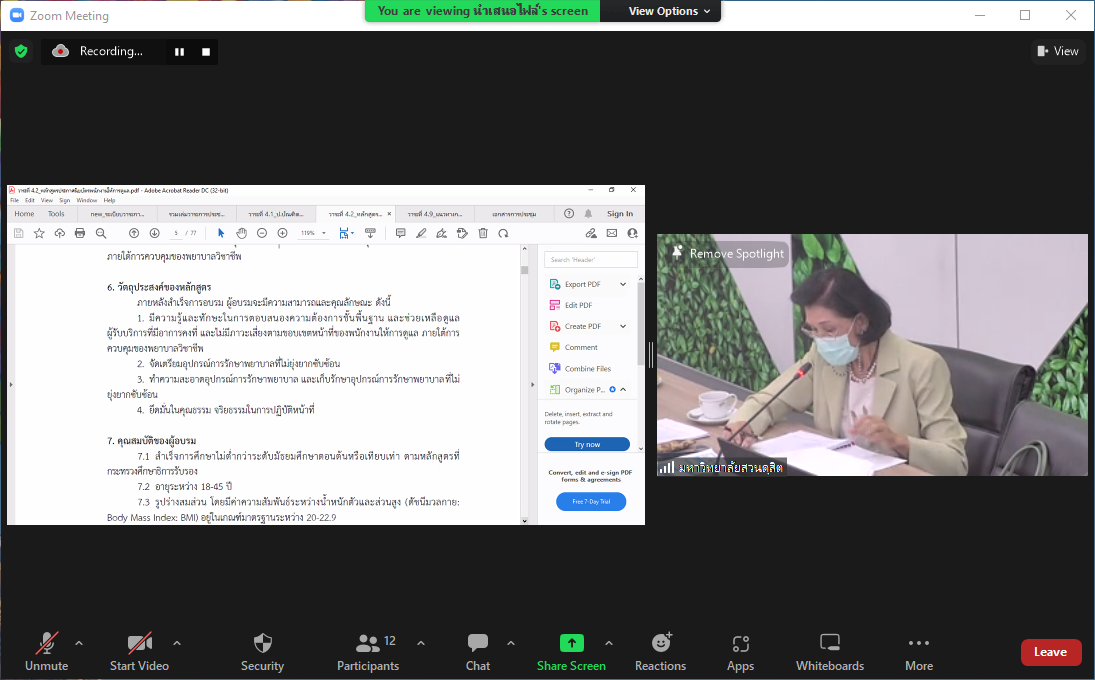Expand the video options arrow beside Start Video
The height and width of the screenshot is (680, 1095).
(x=177, y=643)
